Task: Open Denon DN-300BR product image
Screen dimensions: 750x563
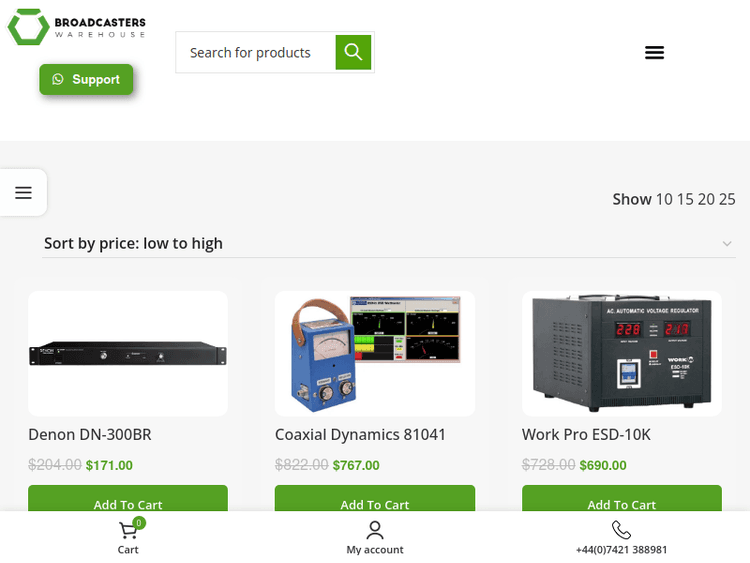Action: click(x=128, y=353)
